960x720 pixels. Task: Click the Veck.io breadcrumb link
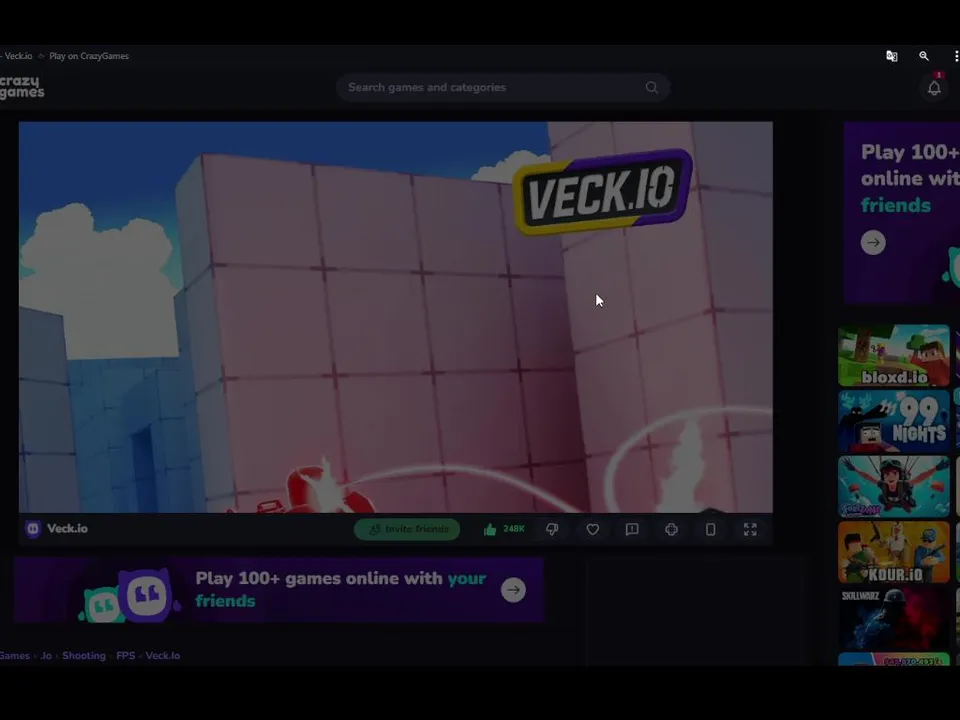coord(163,656)
